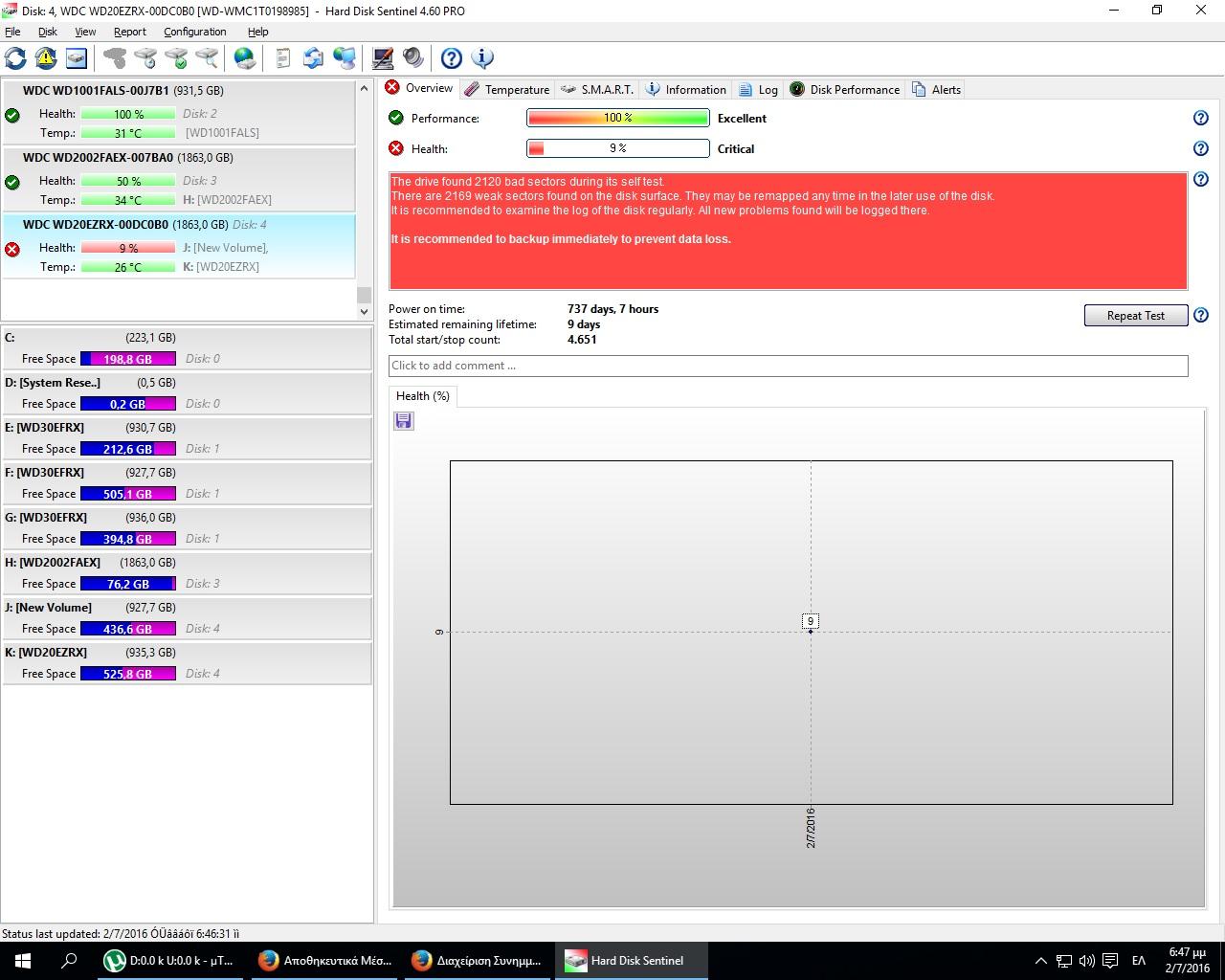Click the save floppy icon above health graph
This screenshot has height=980, width=1225.
click(404, 420)
